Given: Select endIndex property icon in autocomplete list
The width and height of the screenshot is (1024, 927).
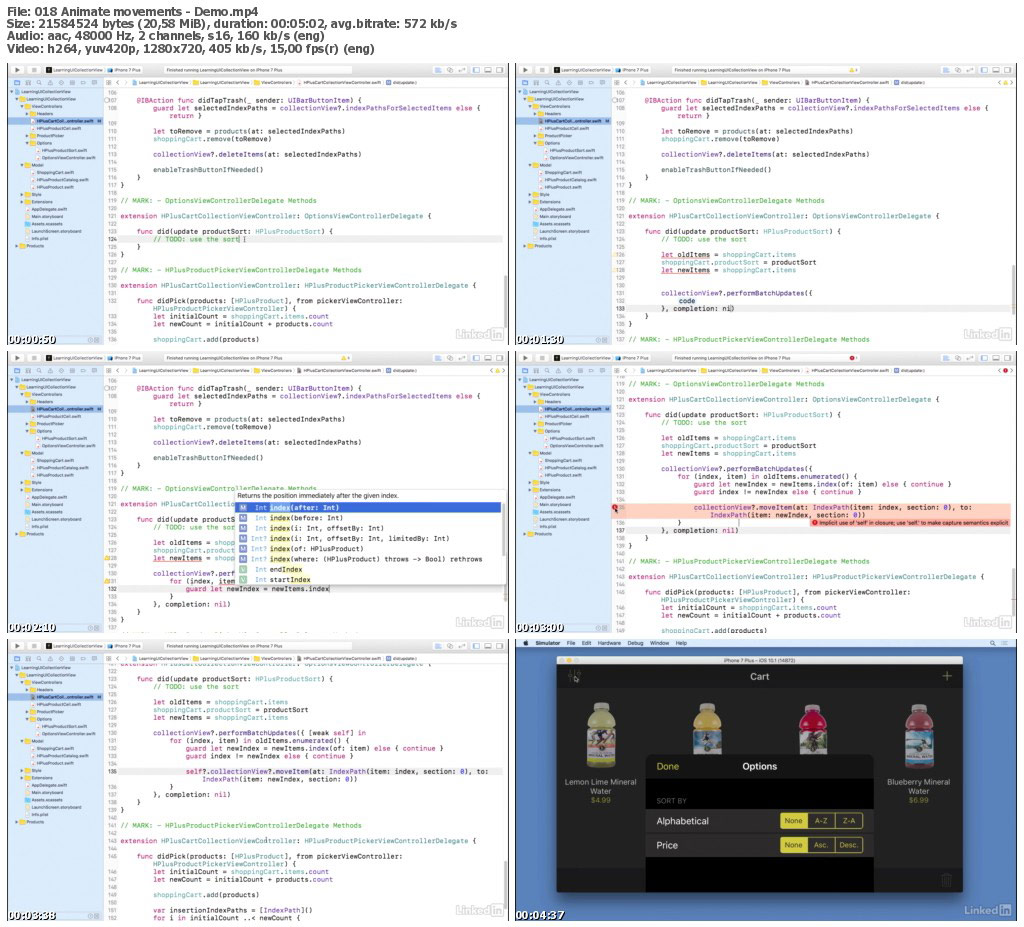Looking at the screenshot, I should pyautogui.click(x=242, y=569).
